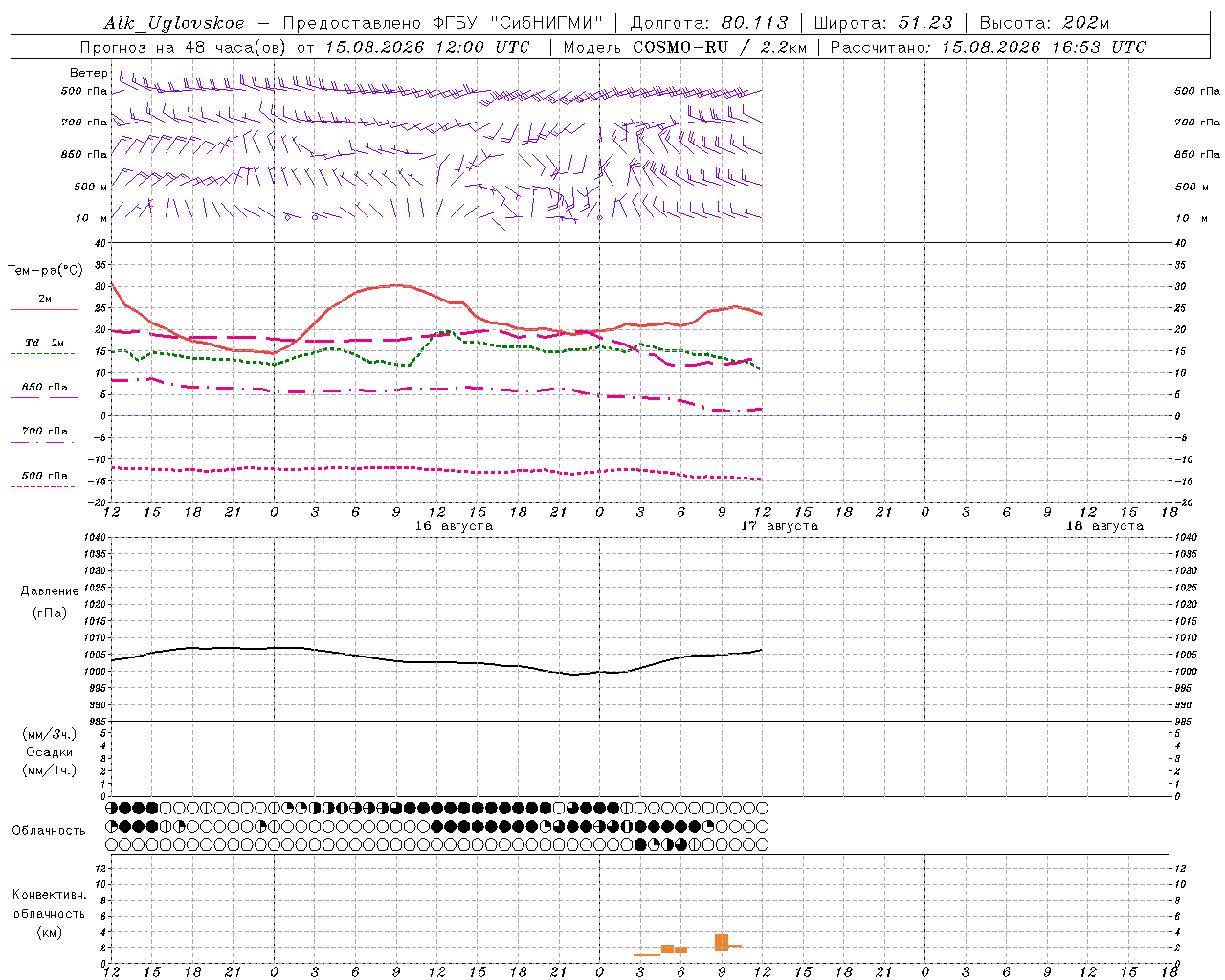Select the dotted 500 гПа temperature legend line
The image size is (1225, 980).
point(42,486)
